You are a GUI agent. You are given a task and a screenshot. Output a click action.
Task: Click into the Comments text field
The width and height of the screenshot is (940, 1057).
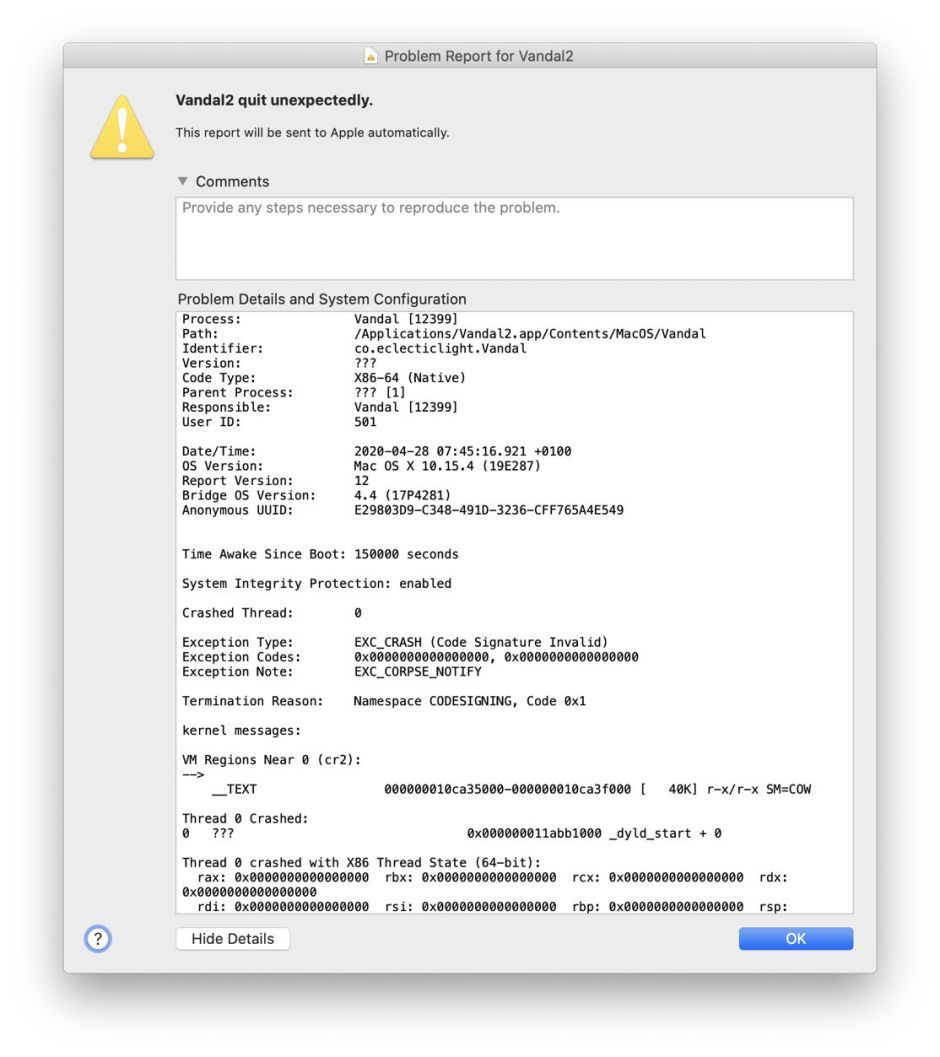(514, 238)
